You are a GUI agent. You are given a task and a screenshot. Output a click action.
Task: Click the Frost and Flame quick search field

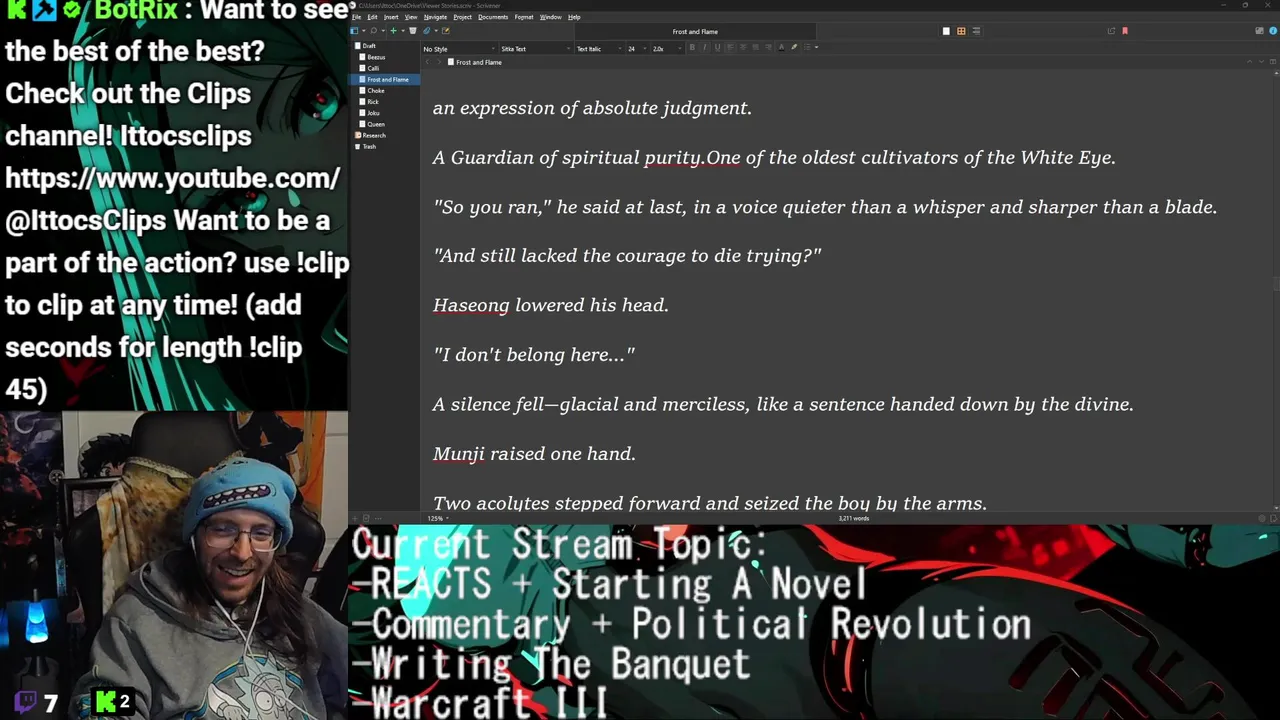pyautogui.click(x=695, y=32)
